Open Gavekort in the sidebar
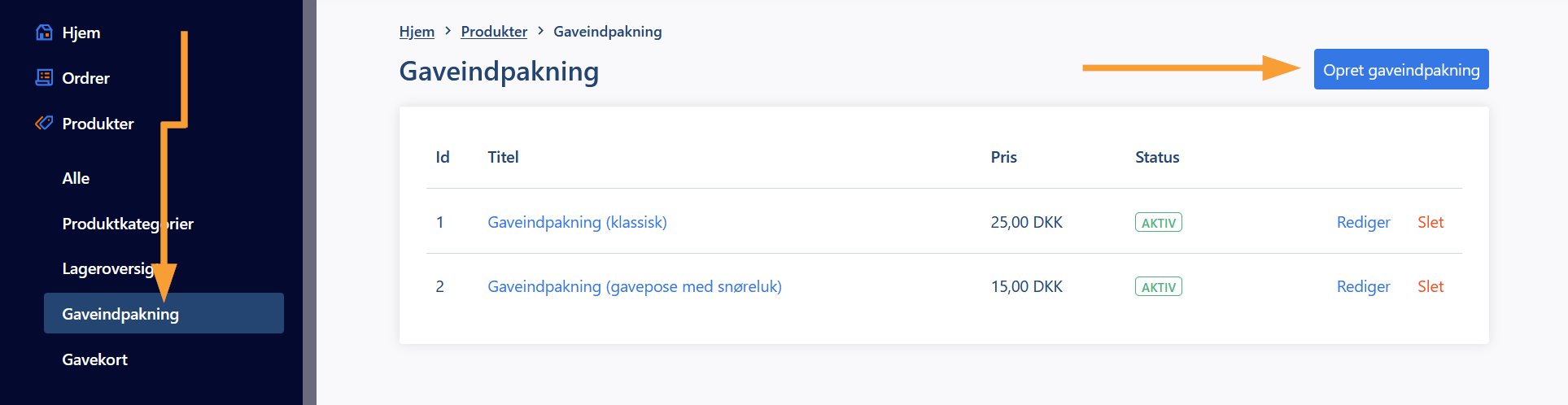The height and width of the screenshot is (405, 1568). (x=94, y=359)
